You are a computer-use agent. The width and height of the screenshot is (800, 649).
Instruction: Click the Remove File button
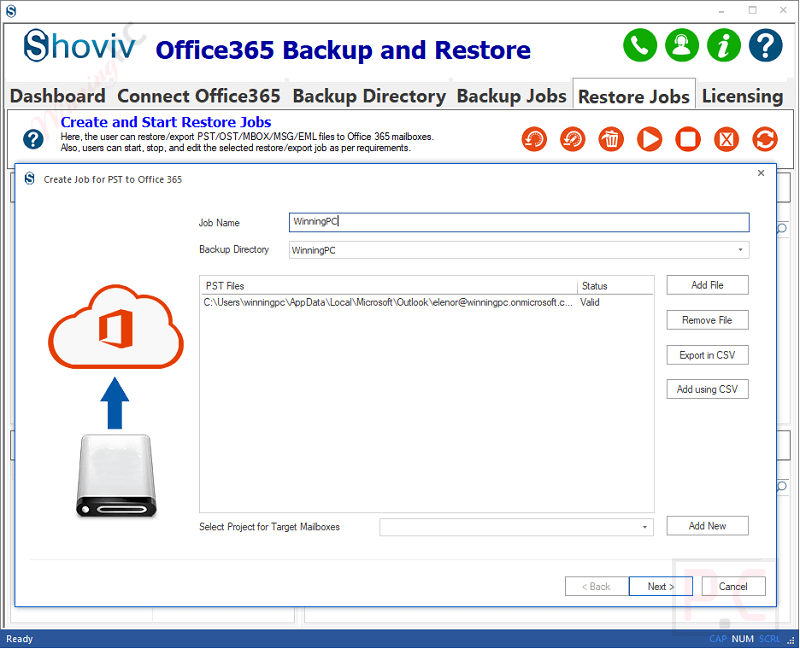[707, 320]
